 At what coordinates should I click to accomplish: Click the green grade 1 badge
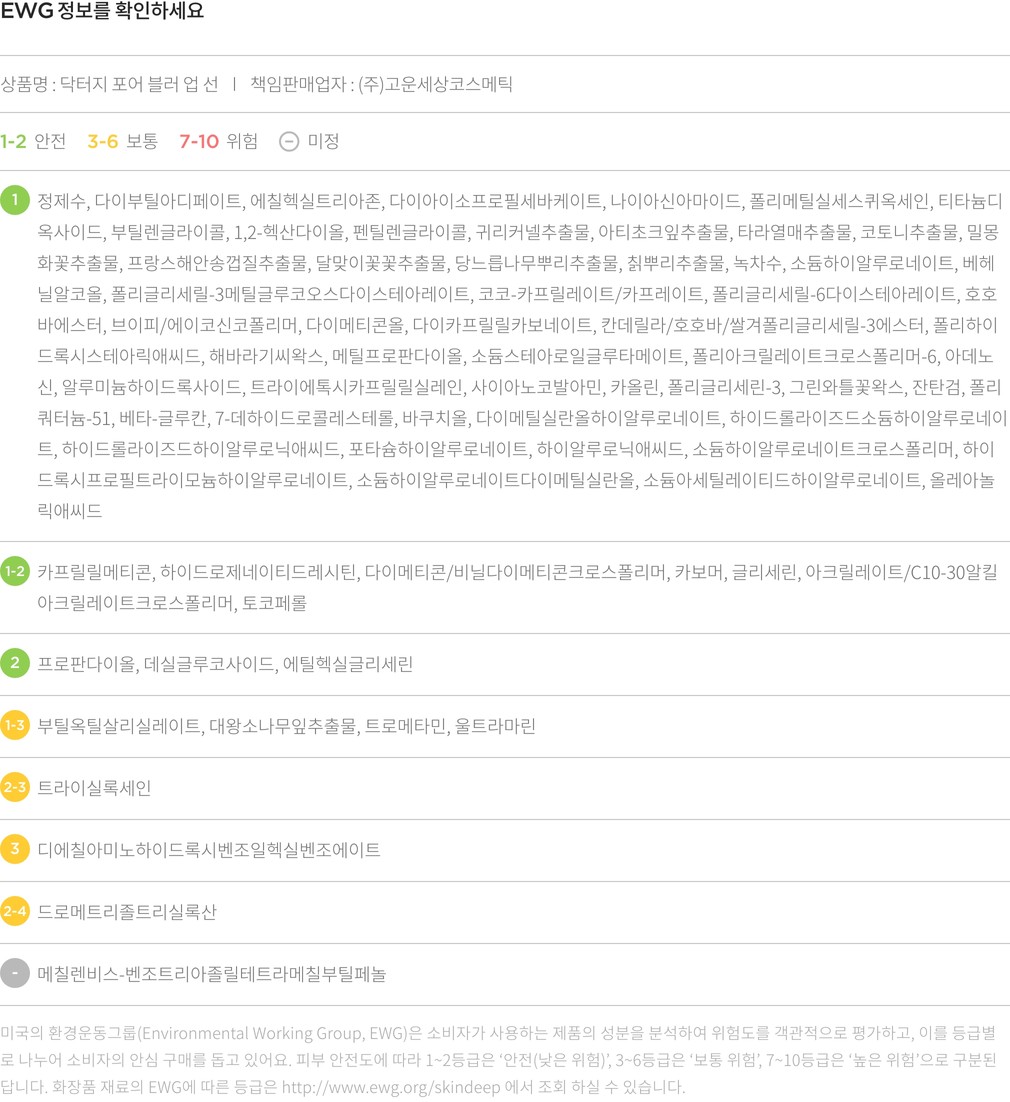point(15,200)
